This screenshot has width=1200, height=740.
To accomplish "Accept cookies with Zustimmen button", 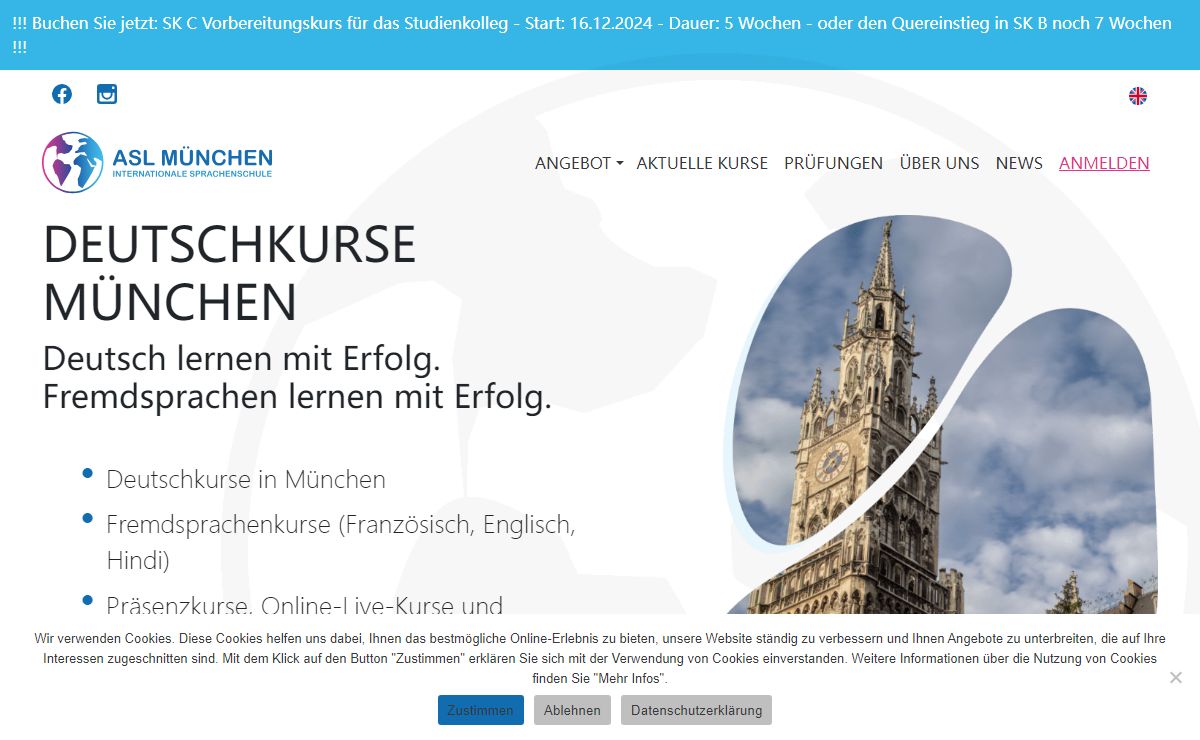I will 481,710.
